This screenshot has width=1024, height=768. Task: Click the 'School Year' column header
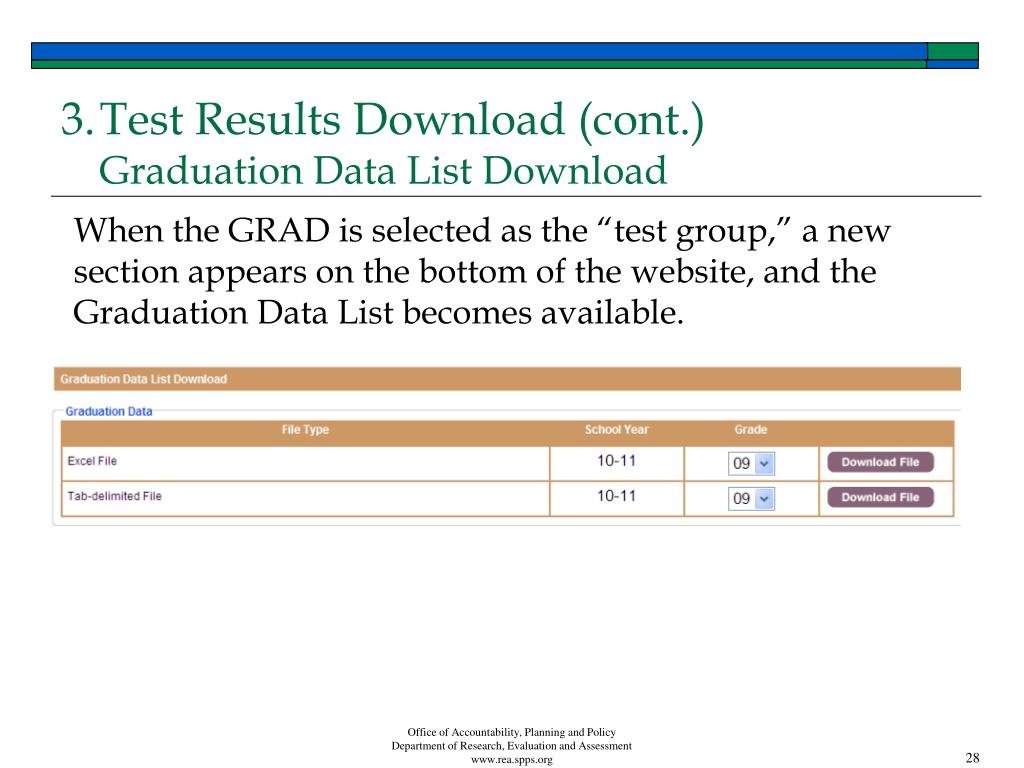(616, 430)
